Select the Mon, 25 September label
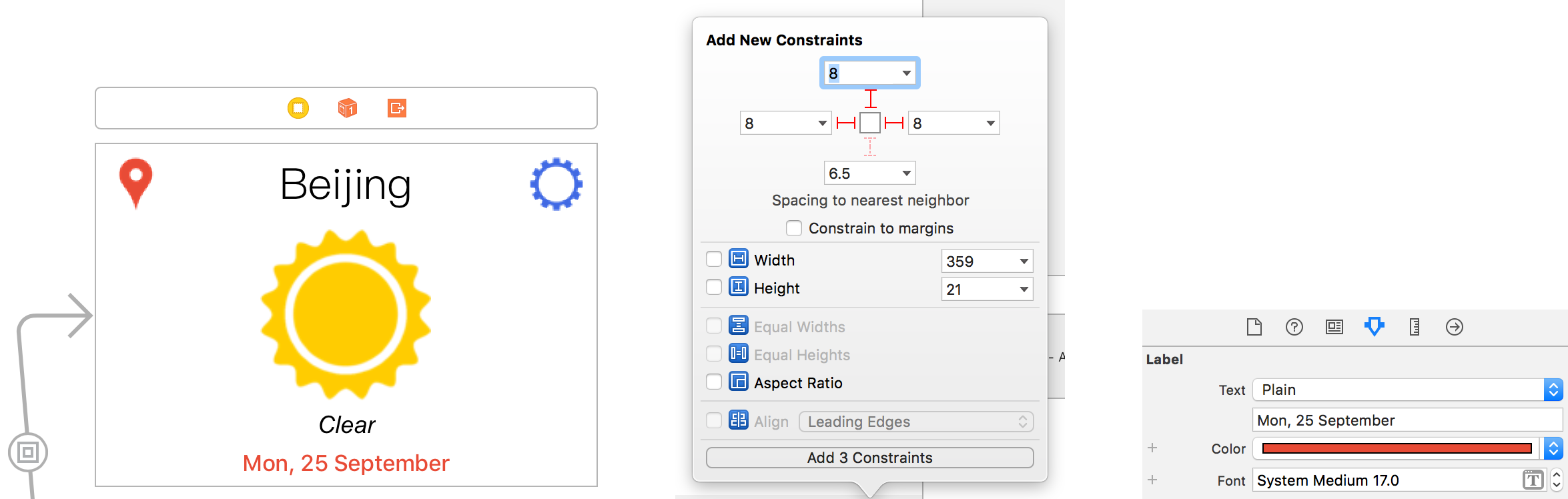The image size is (1568, 499). point(346,463)
